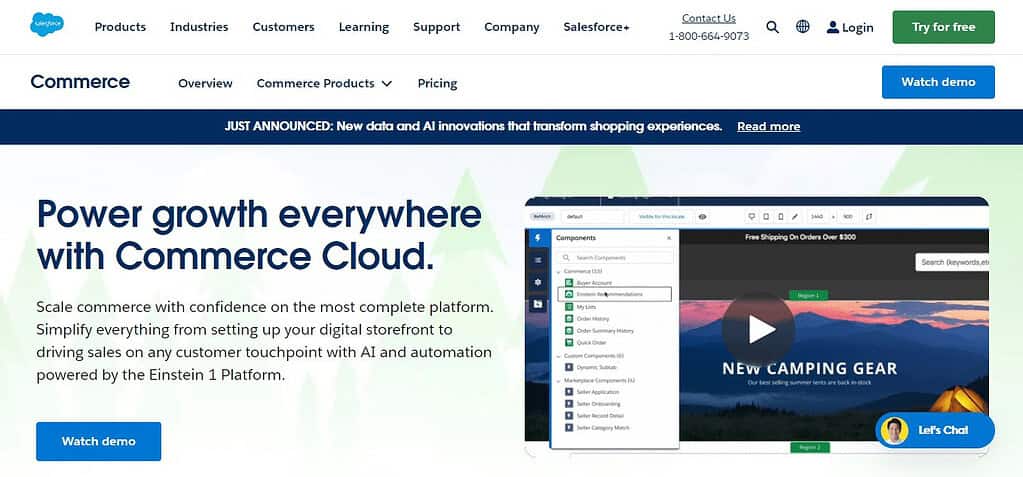
Task: Toggle the eye visibility icon in preview toolbar
Action: point(702,217)
